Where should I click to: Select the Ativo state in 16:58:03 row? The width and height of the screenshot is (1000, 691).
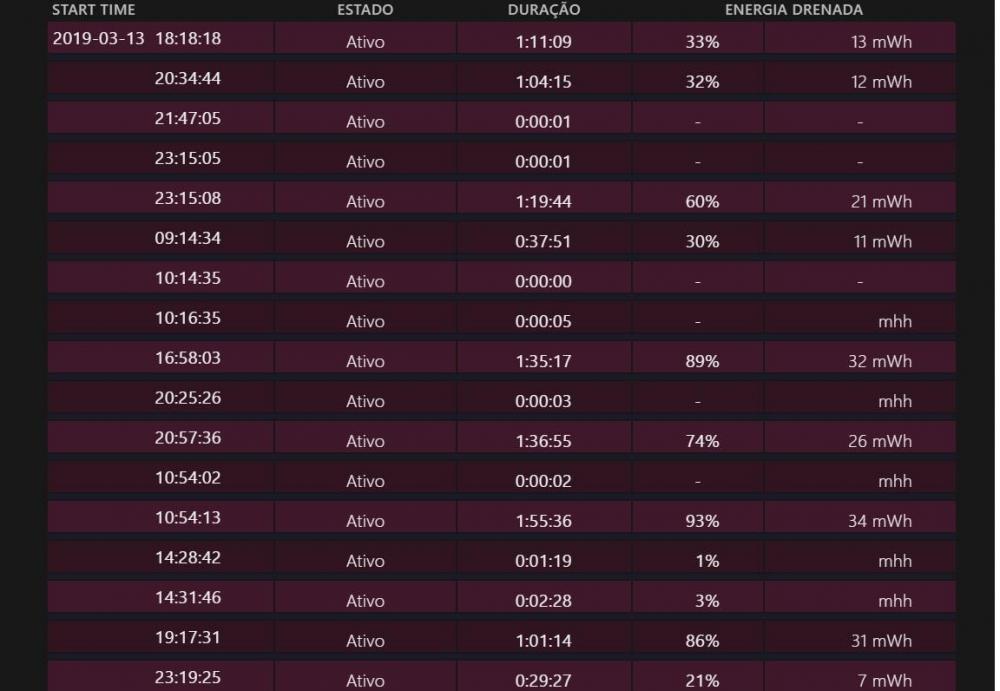point(365,361)
